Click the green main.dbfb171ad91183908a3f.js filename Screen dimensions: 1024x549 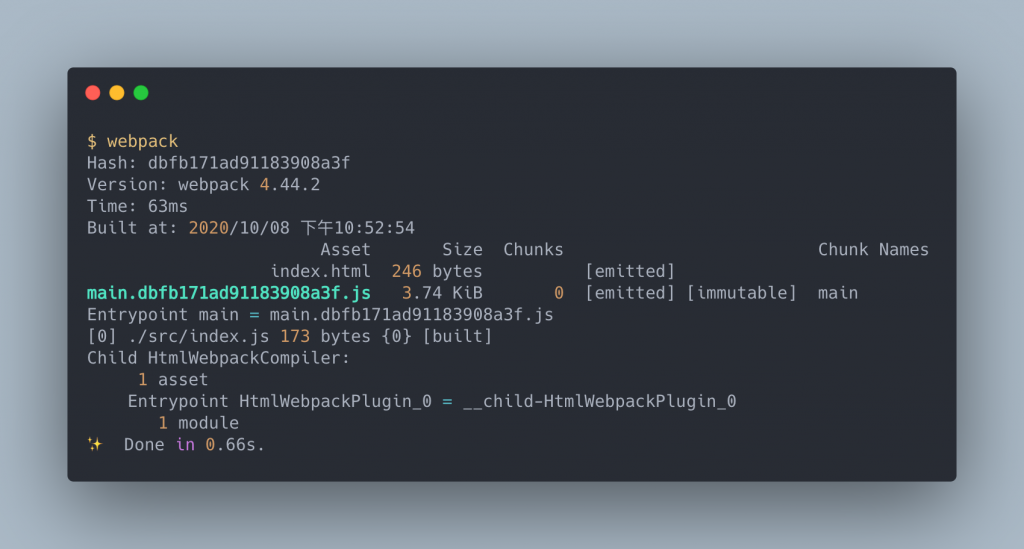pos(229,293)
